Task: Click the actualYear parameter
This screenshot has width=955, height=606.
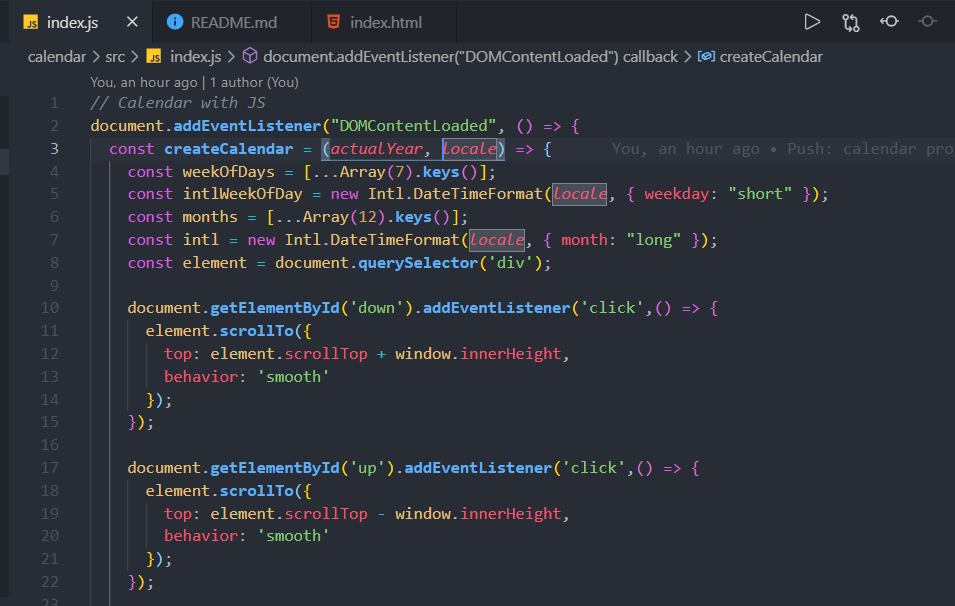Action: click(376, 149)
